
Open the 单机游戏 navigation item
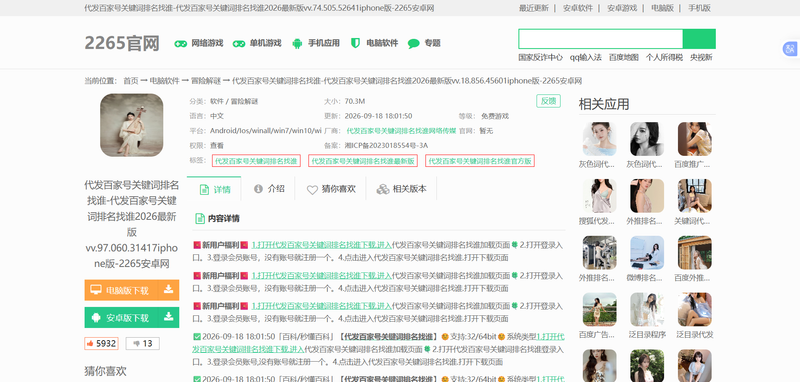(265, 43)
